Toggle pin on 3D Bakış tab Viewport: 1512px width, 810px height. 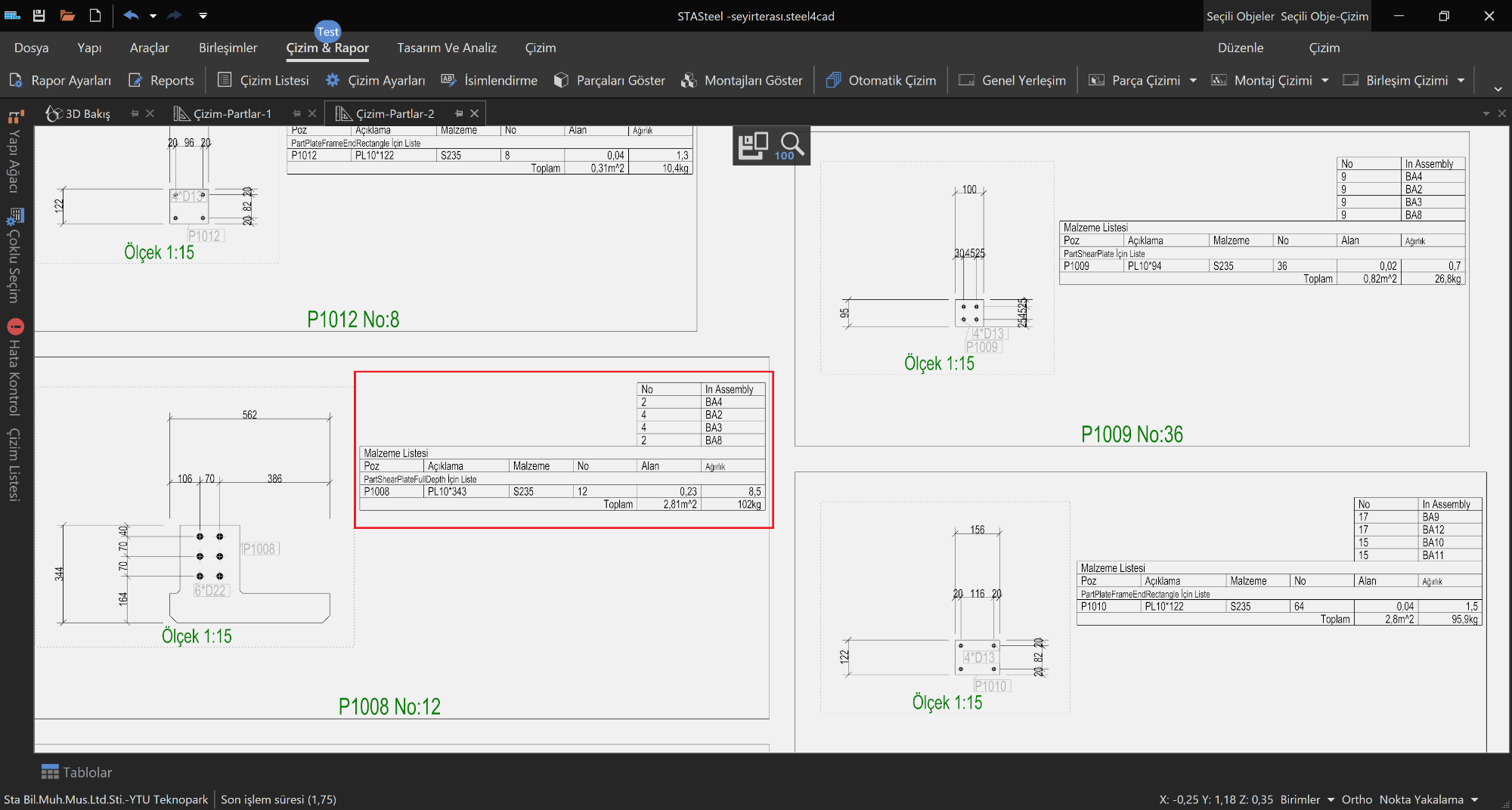(135, 113)
